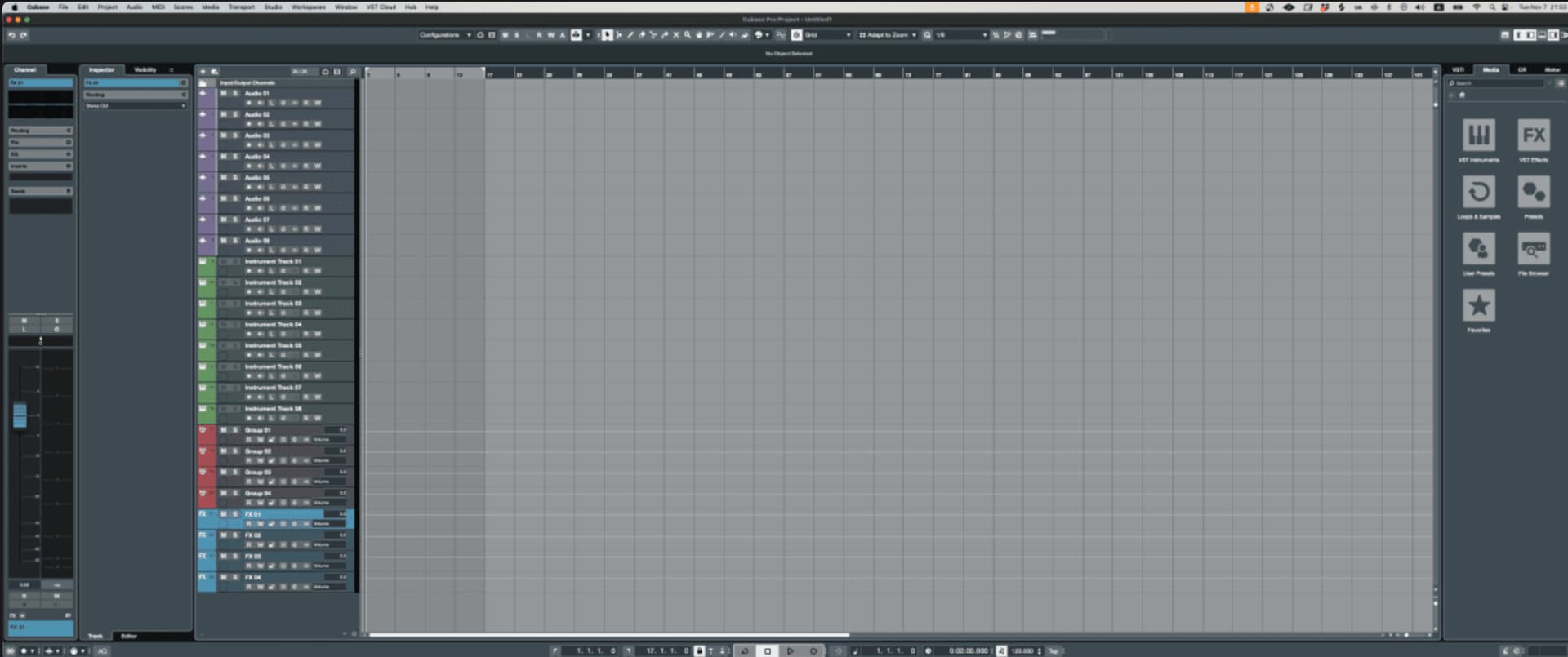Expand Inserts section in Channel panel
The width and height of the screenshot is (1568, 657).
tap(40, 166)
